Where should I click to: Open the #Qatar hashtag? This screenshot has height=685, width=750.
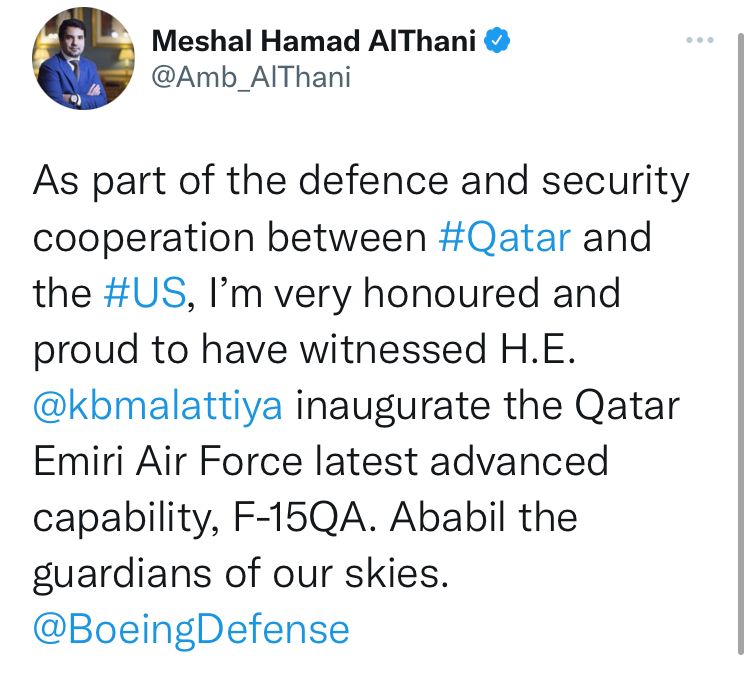pyautogui.click(x=505, y=238)
